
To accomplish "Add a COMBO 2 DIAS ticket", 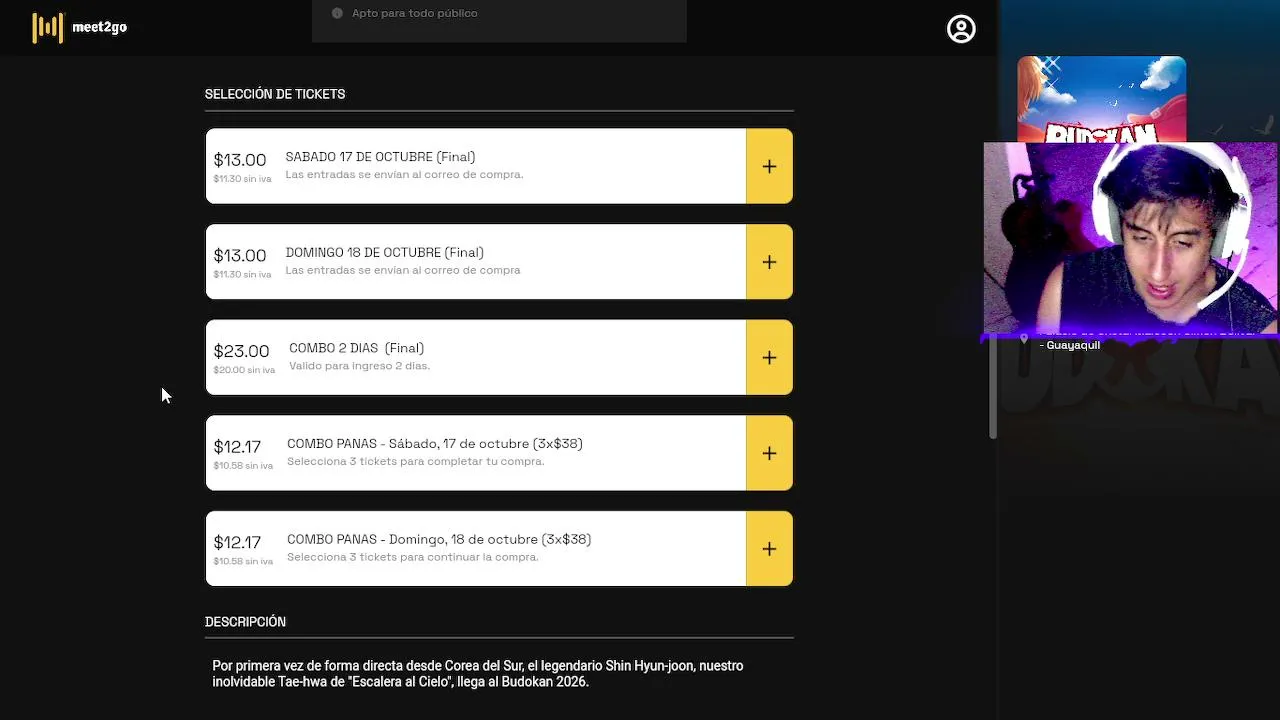I will tap(769, 358).
